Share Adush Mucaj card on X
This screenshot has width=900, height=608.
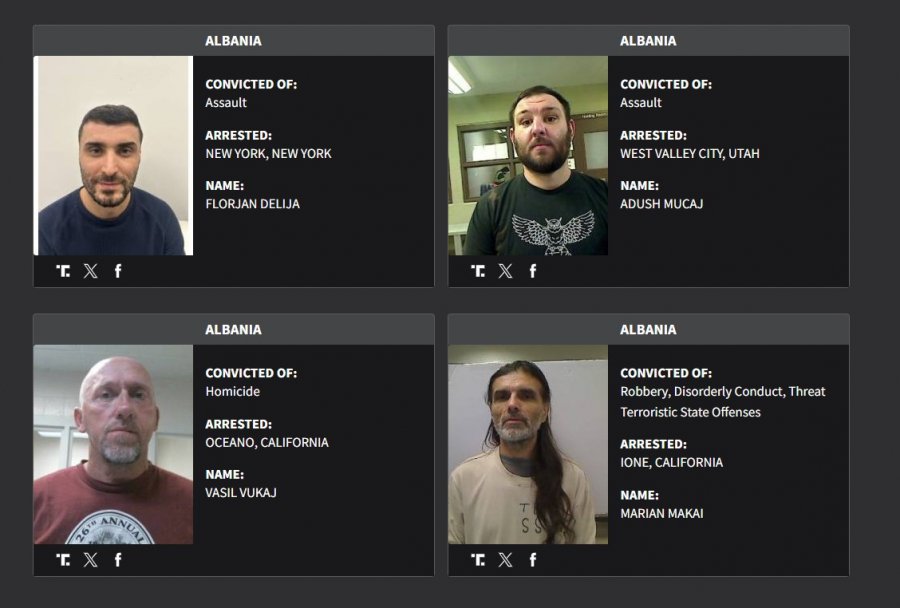click(x=506, y=271)
